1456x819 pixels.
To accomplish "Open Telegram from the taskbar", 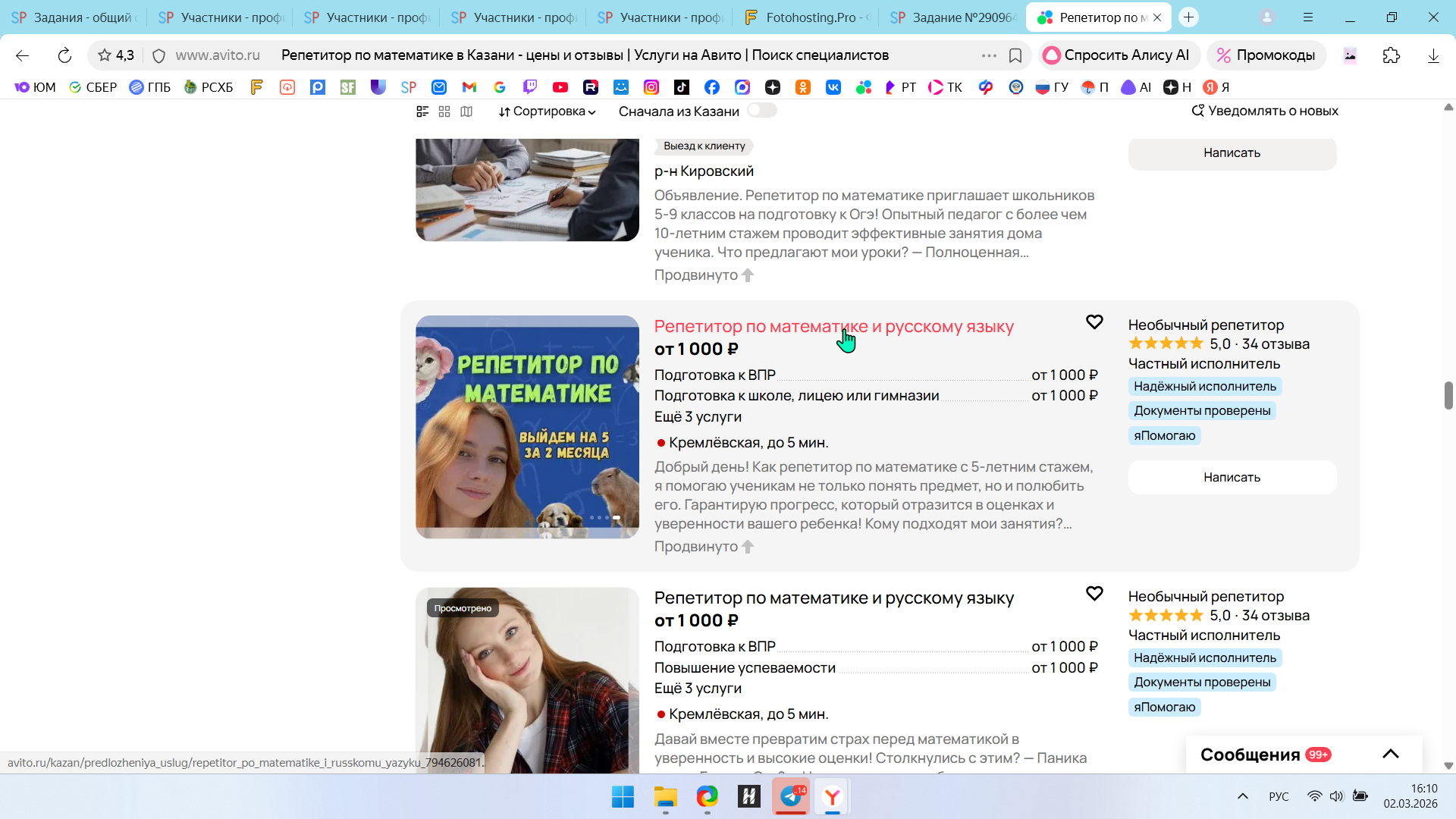I will click(791, 796).
